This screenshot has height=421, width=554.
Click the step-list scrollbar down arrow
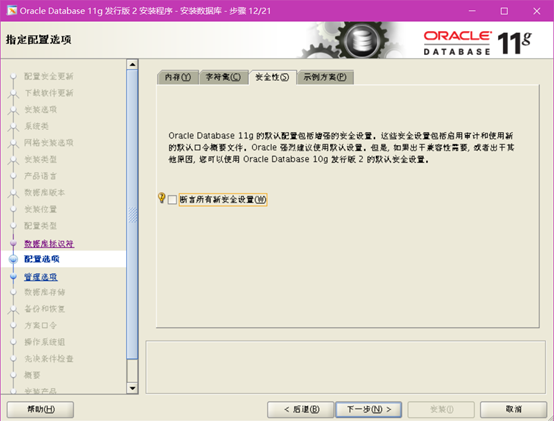(x=132, y=388)
